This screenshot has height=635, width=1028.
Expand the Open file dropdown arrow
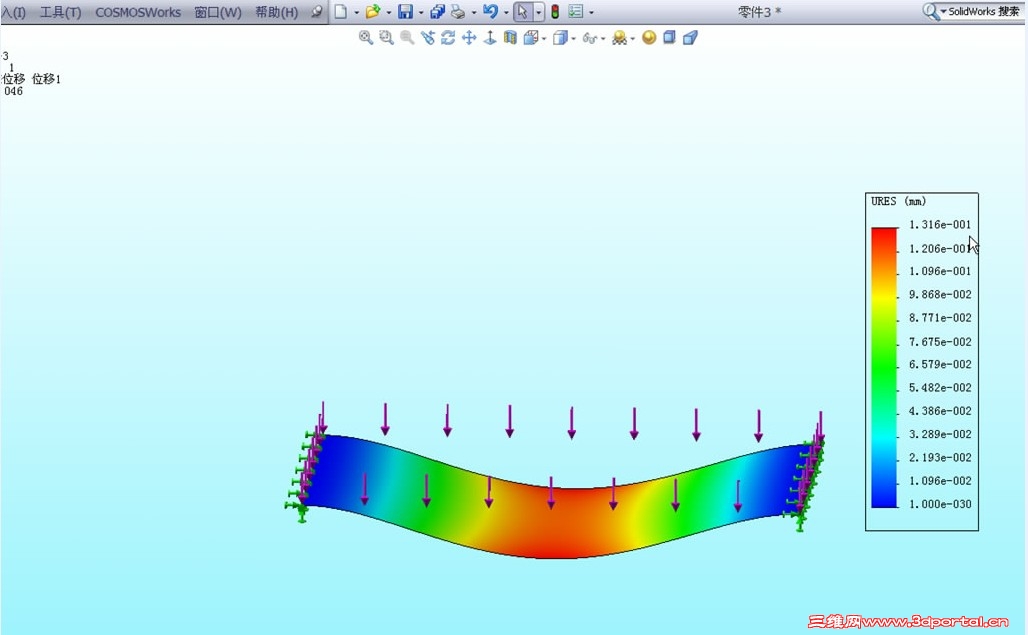pos(388,12)
